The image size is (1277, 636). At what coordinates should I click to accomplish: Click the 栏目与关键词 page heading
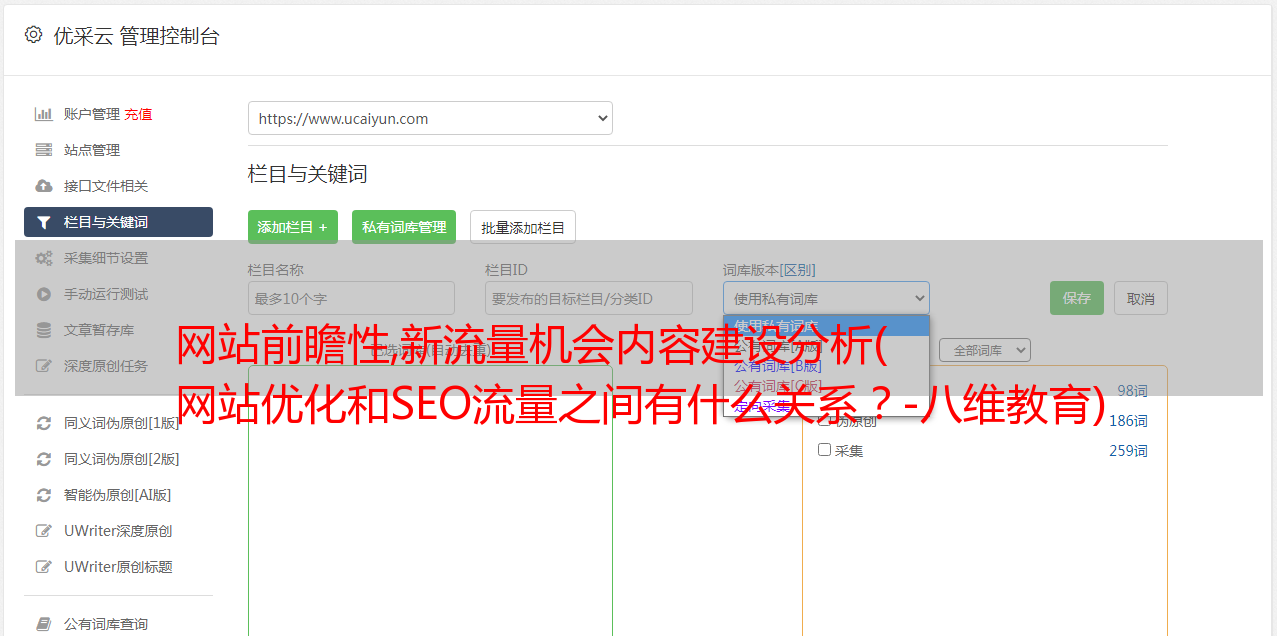[x=308, y=174]
